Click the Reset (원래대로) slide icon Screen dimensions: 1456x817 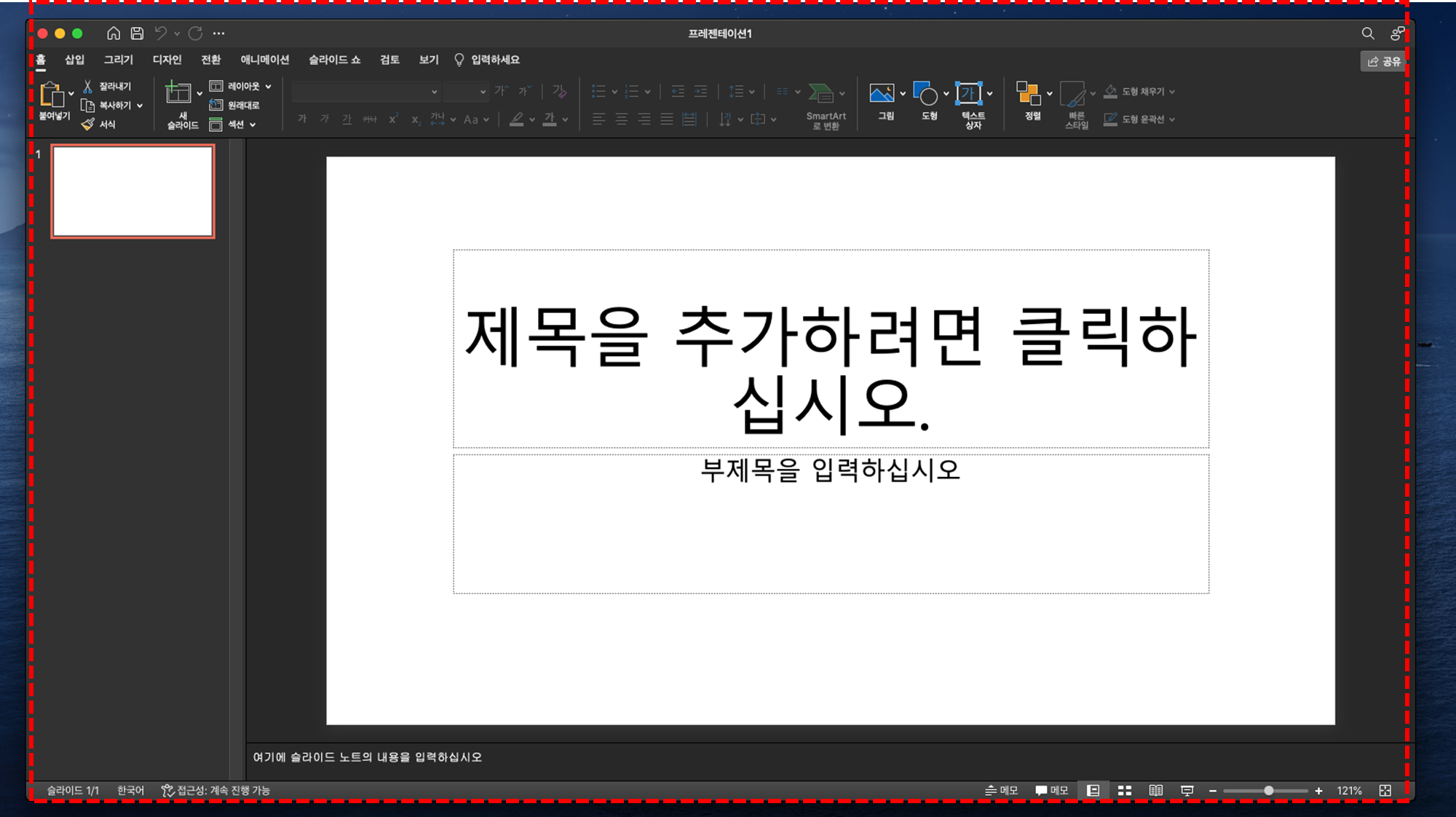pos(215,105)
